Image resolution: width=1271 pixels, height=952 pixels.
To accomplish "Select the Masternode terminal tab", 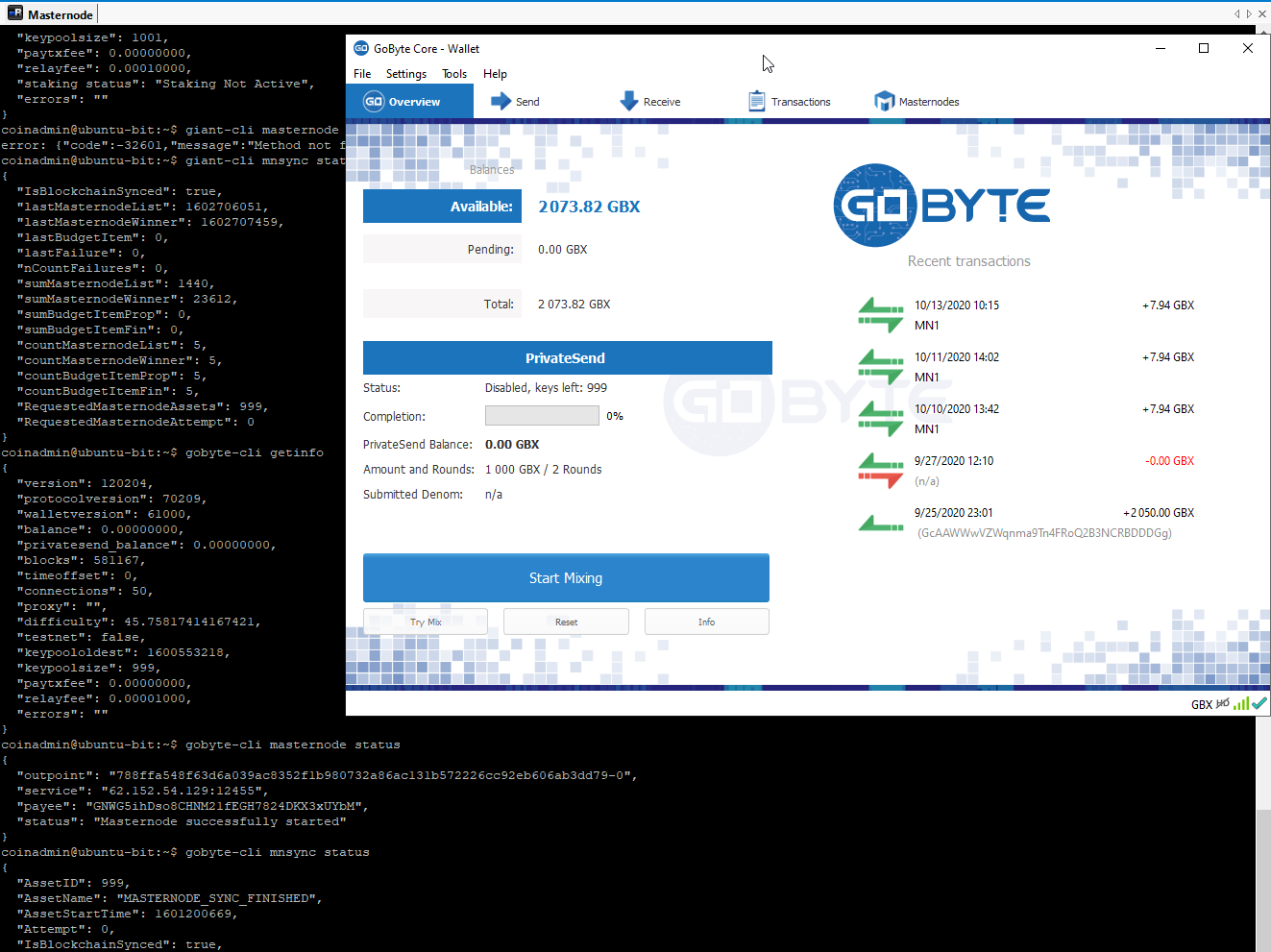I will tap(51, 14).
